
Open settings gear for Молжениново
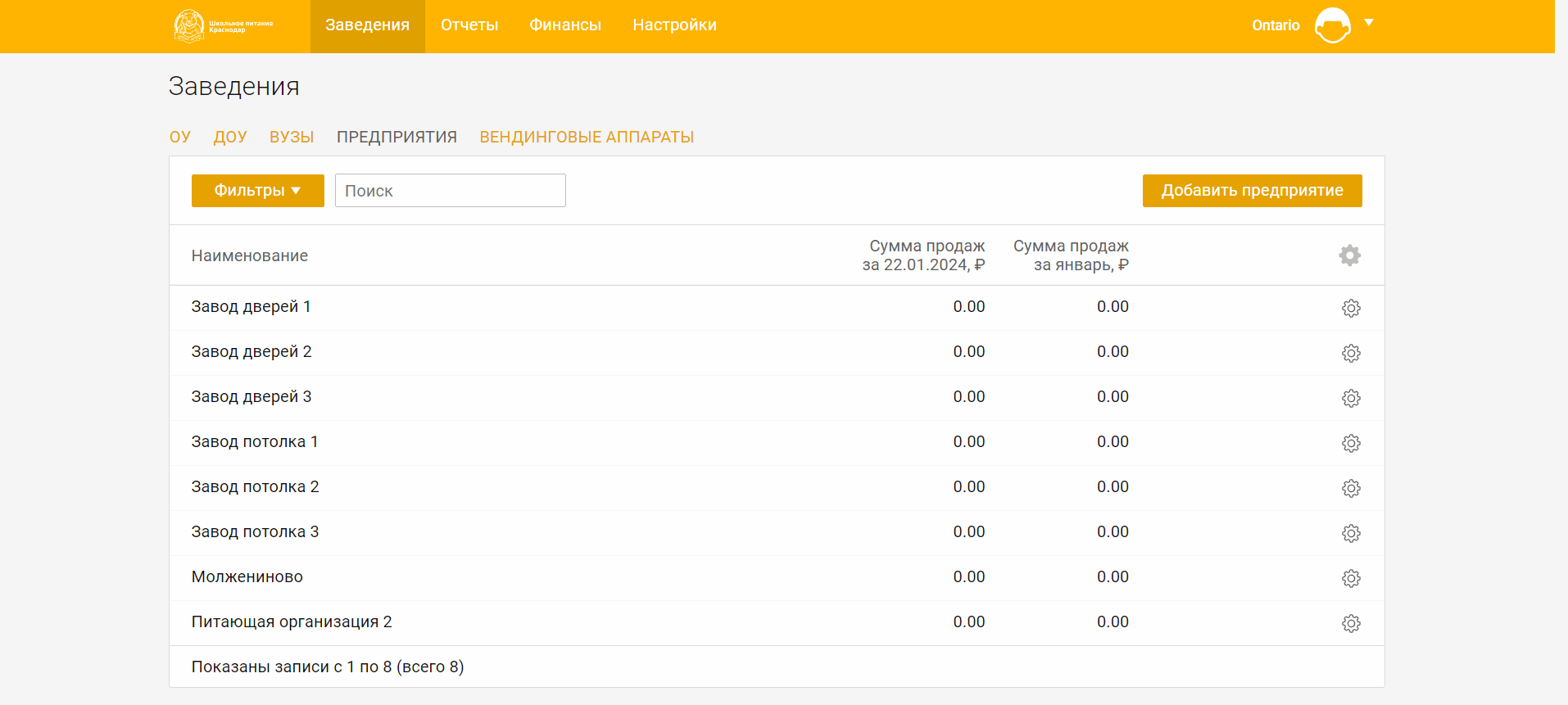(1350, 578)
